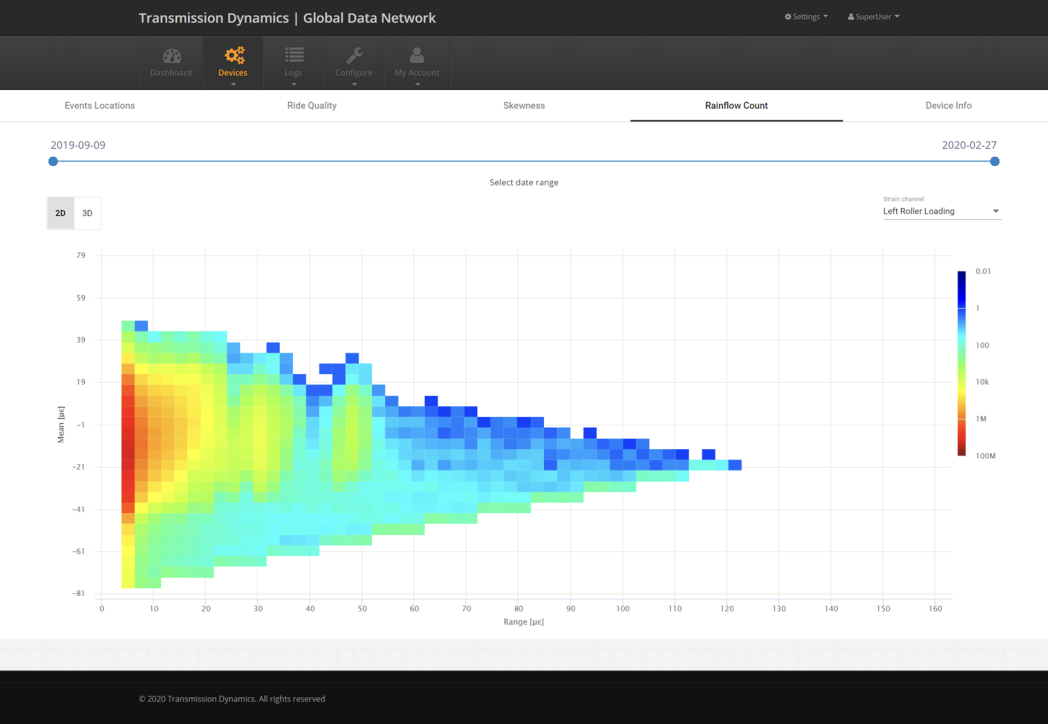Open the Strain channel selector
1048x724 pixels.
click(x=940, y=211)
